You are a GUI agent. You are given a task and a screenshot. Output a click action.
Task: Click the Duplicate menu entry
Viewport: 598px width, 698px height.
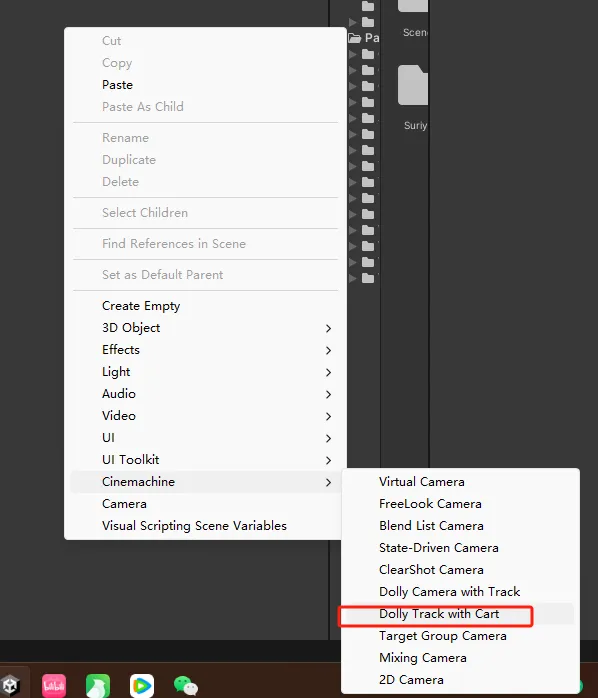pyautogui.click(x=205, y=159)
